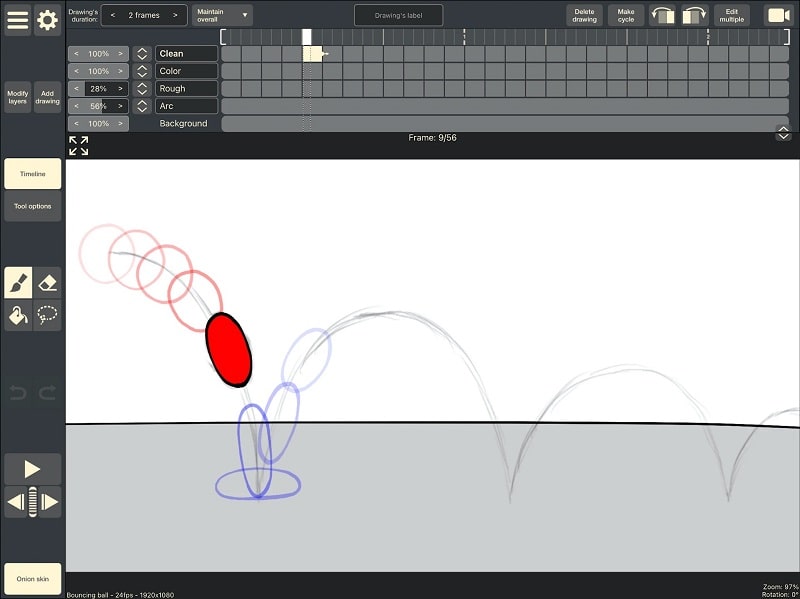Select the Lasso selection tool

coord(47,315)
